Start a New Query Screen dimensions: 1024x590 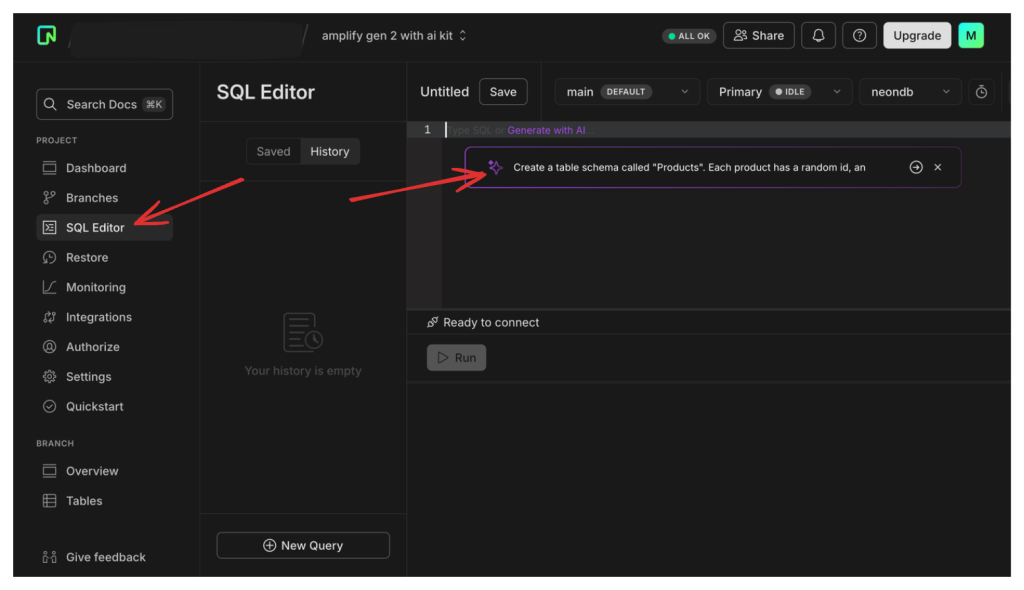(x=303, y=545)
